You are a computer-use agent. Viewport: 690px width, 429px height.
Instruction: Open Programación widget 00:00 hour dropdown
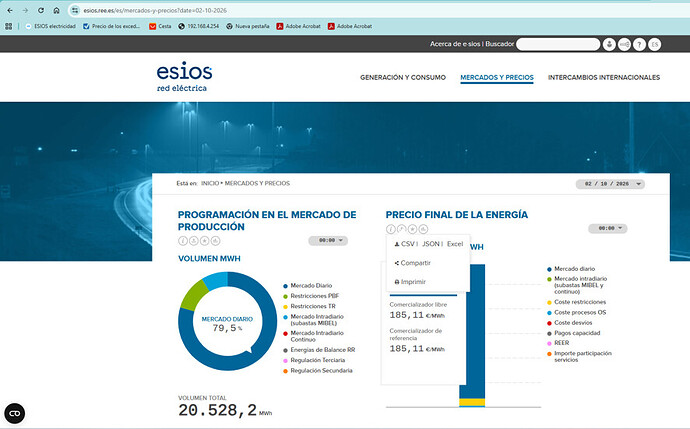[328, 240]
